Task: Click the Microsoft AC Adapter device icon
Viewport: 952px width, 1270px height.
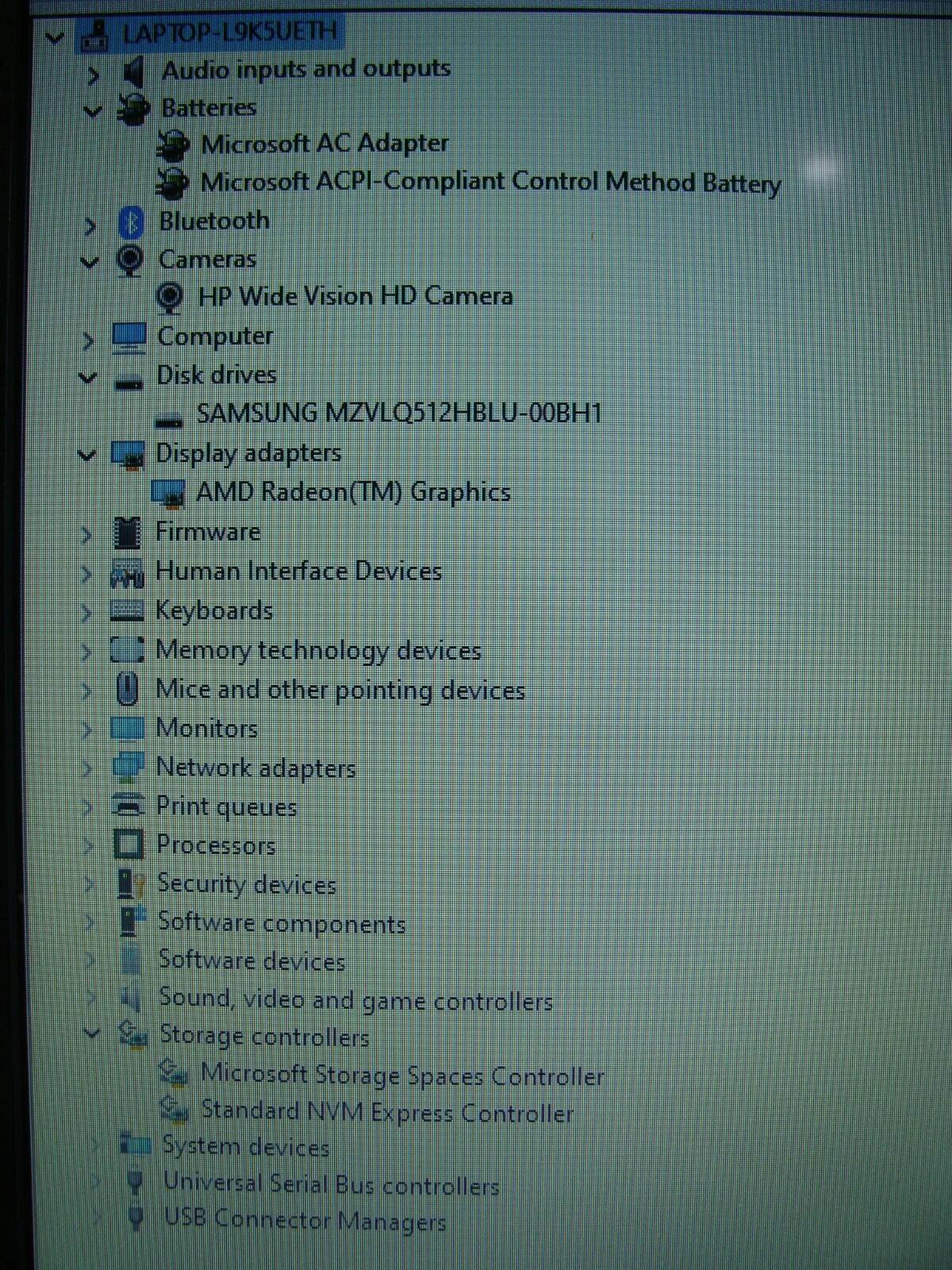Action: tap(172, 144)
